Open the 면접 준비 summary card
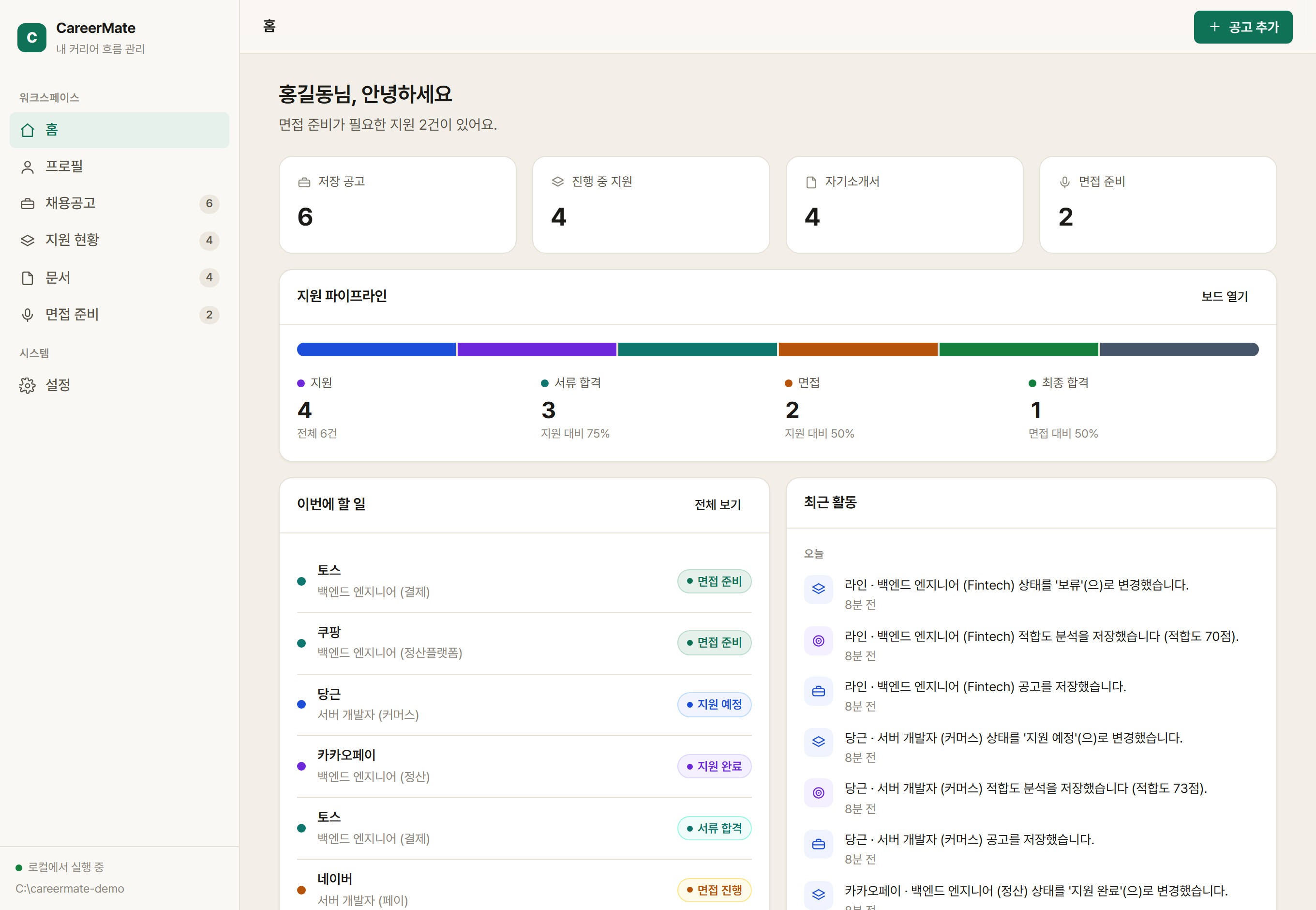The height and width of the screenshot is (910, 1316). pyautogui.click(x=1158, y=205)
